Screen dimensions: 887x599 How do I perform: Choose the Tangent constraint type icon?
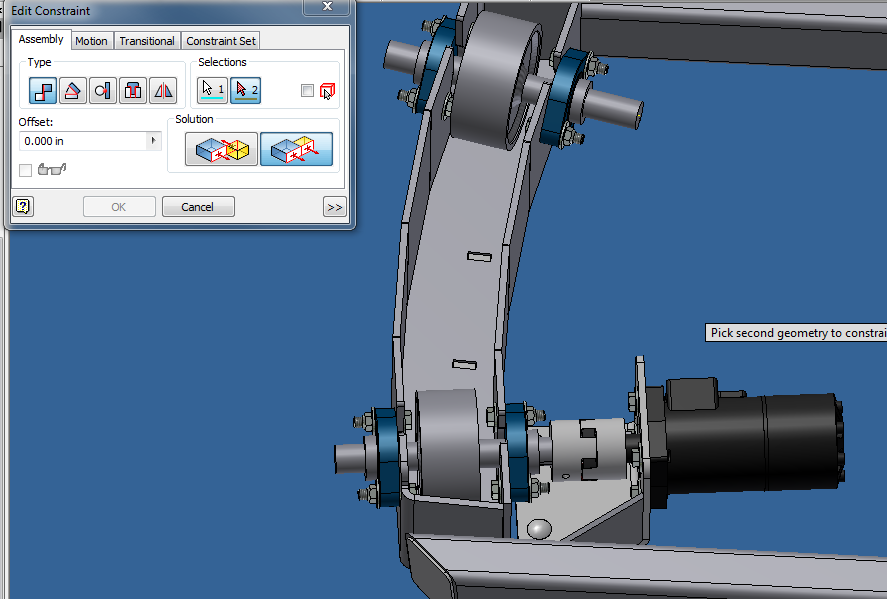pos(101,90)
